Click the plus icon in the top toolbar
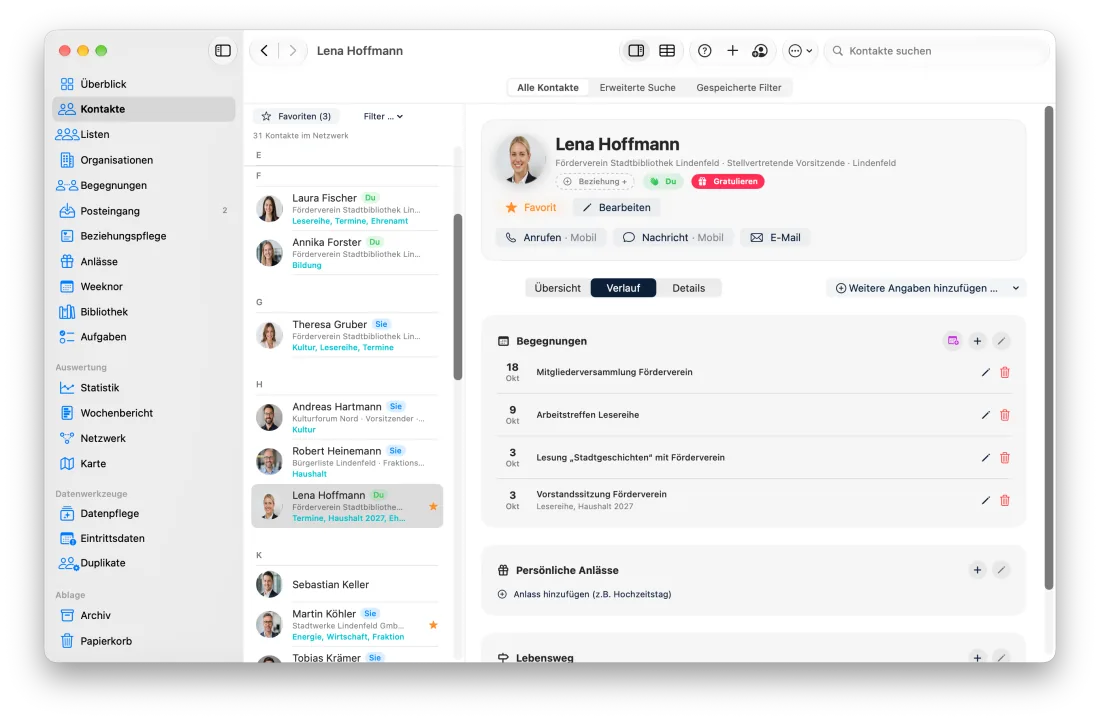 732,50
